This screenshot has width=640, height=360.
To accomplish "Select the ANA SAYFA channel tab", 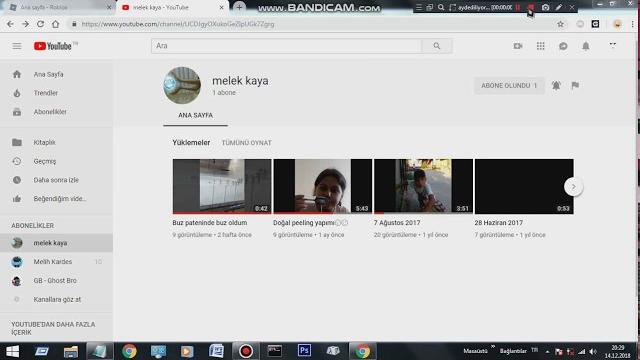I will (195, 116).
